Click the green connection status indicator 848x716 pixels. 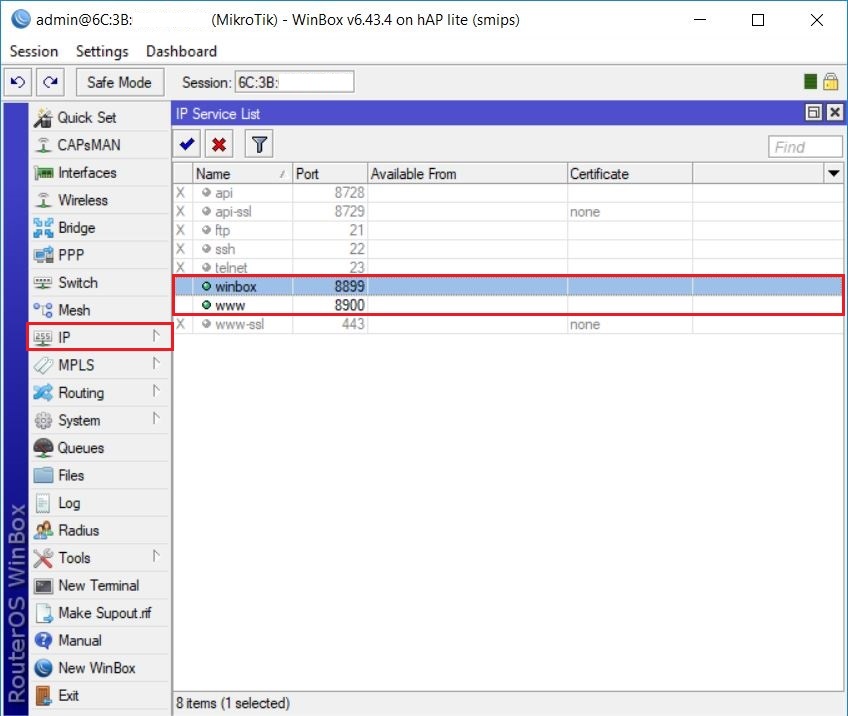click(x=810, y=82)
